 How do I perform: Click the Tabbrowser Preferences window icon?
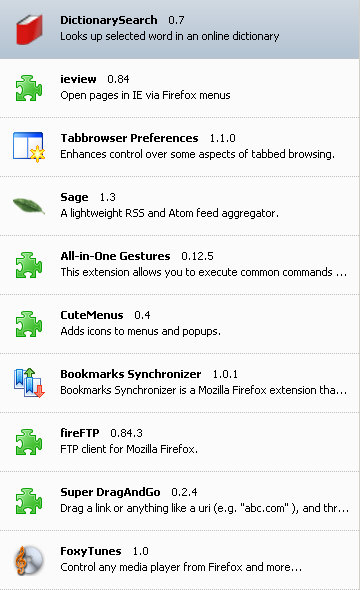click(29, 147)
